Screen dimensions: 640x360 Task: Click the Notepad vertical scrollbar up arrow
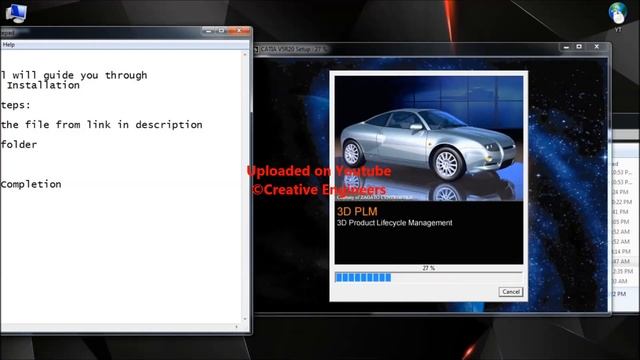pyautogui.click(x=245, y=54)
